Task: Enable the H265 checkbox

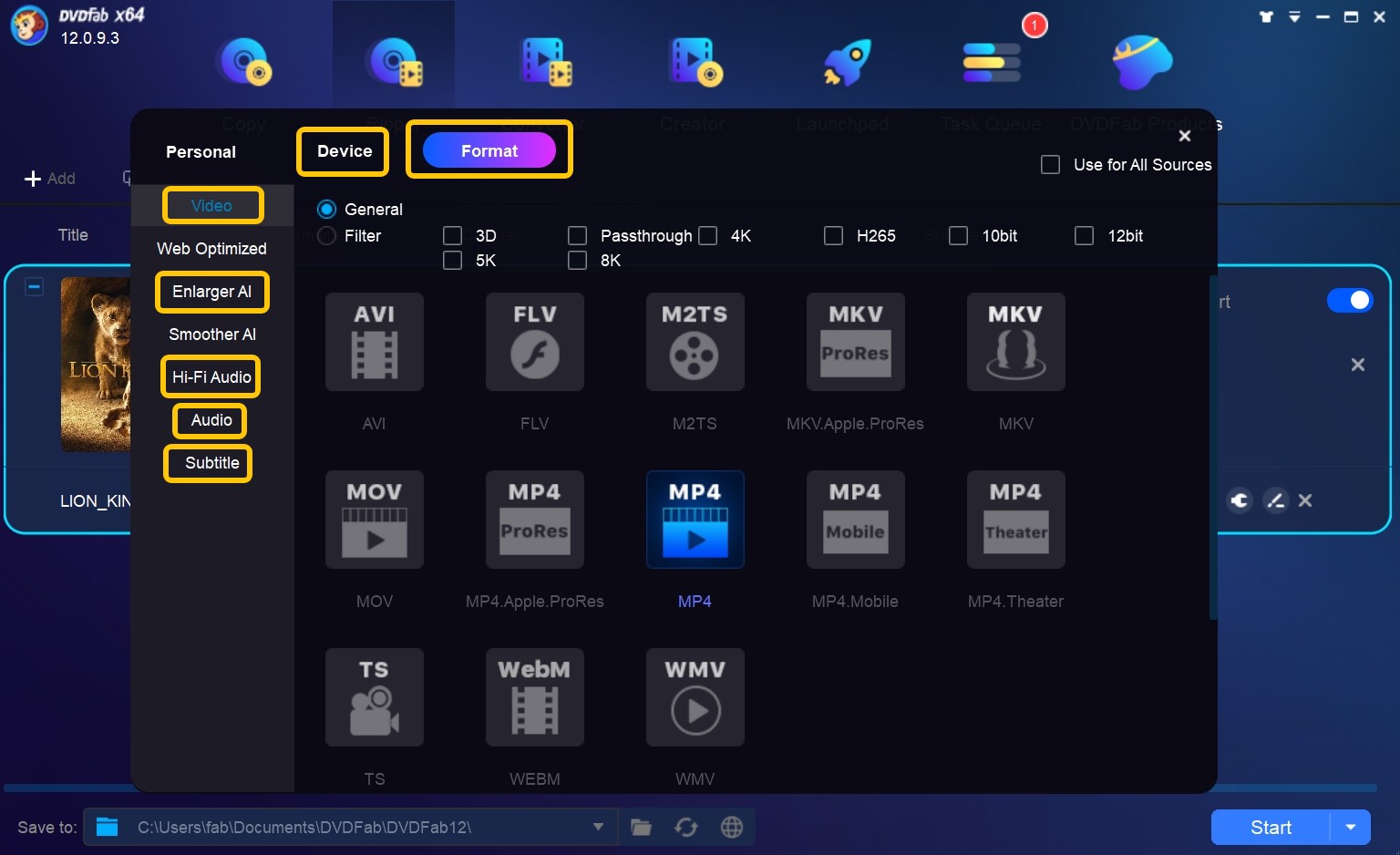Action: pos(833,236)
